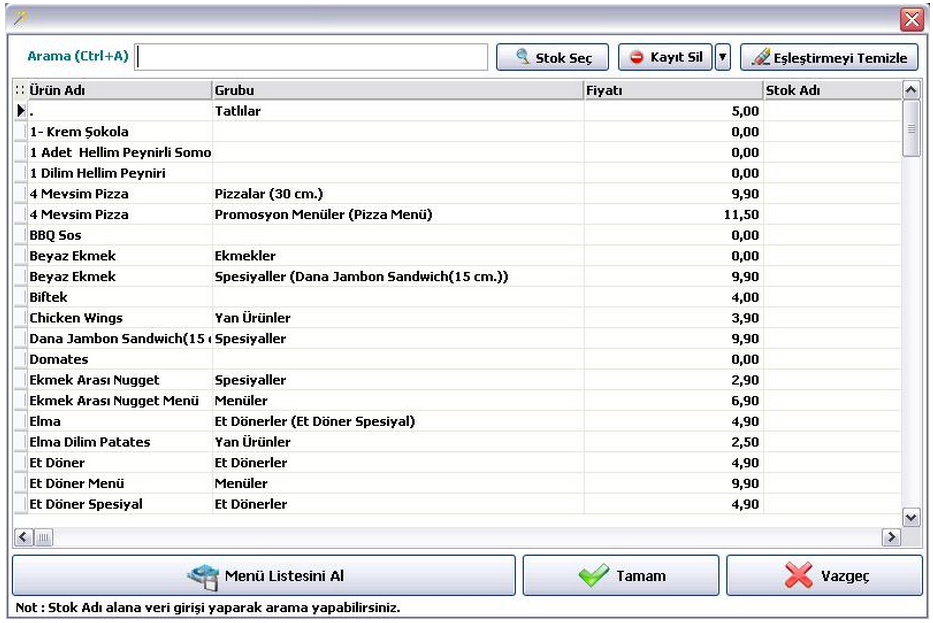Viewport: 933px width, 623px height.
Task: Sort by Stok Adı column header
Action: [x=832, y=90]
